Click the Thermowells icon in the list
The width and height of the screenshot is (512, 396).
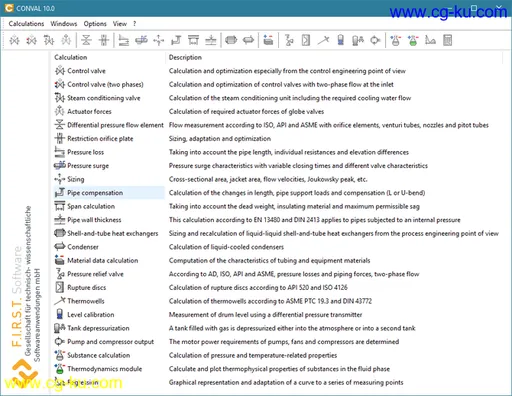[60, 301]
